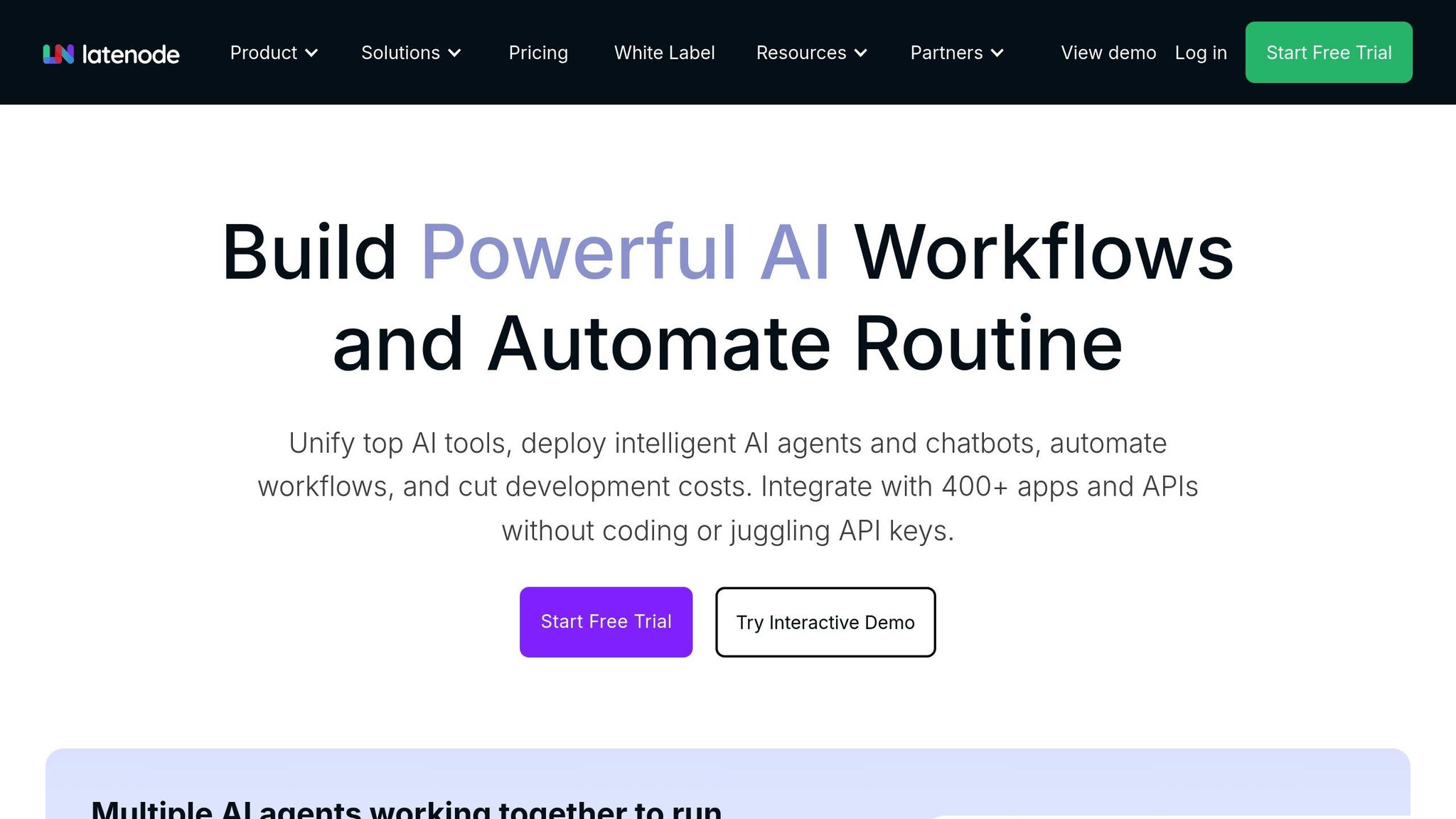Image resolution: width=1456 pixels, height=819 pixels.
Task: Open the Partners menu
Action: tap(946, 53)
